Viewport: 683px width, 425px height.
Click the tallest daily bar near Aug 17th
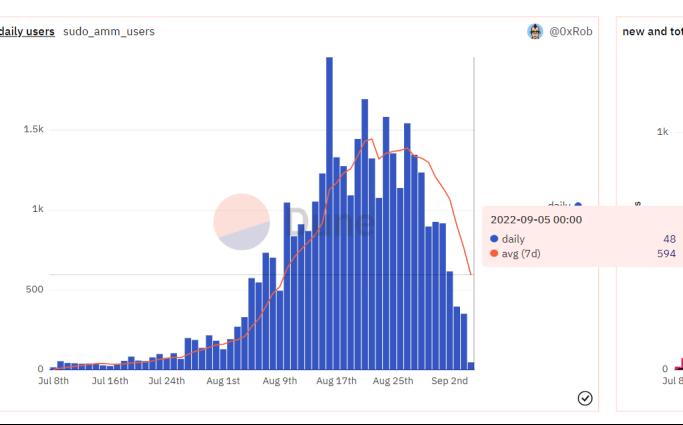(329, 213)
